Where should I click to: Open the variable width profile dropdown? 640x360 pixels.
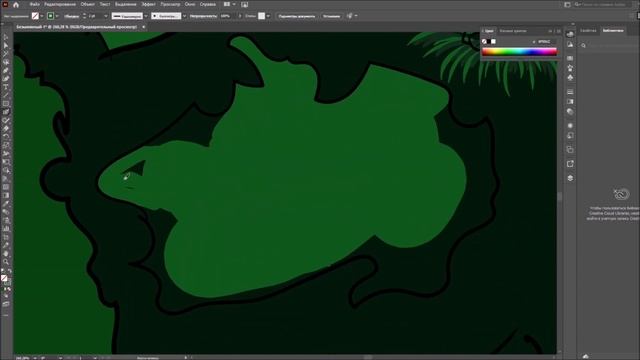[146, 16]
